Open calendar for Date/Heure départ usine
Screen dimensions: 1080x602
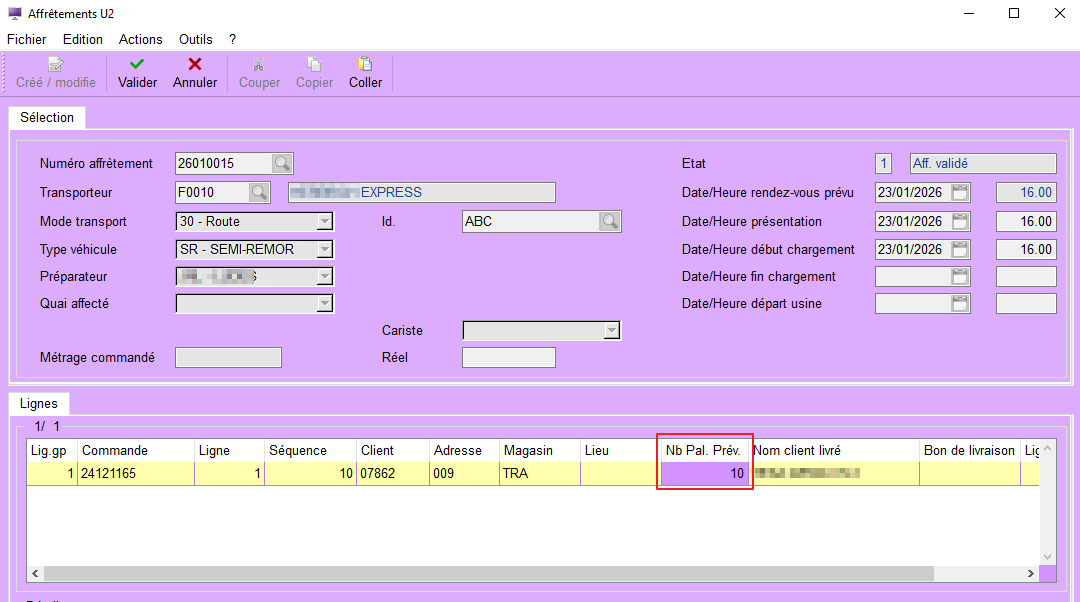pyautogui.click(x=960, y=303)
